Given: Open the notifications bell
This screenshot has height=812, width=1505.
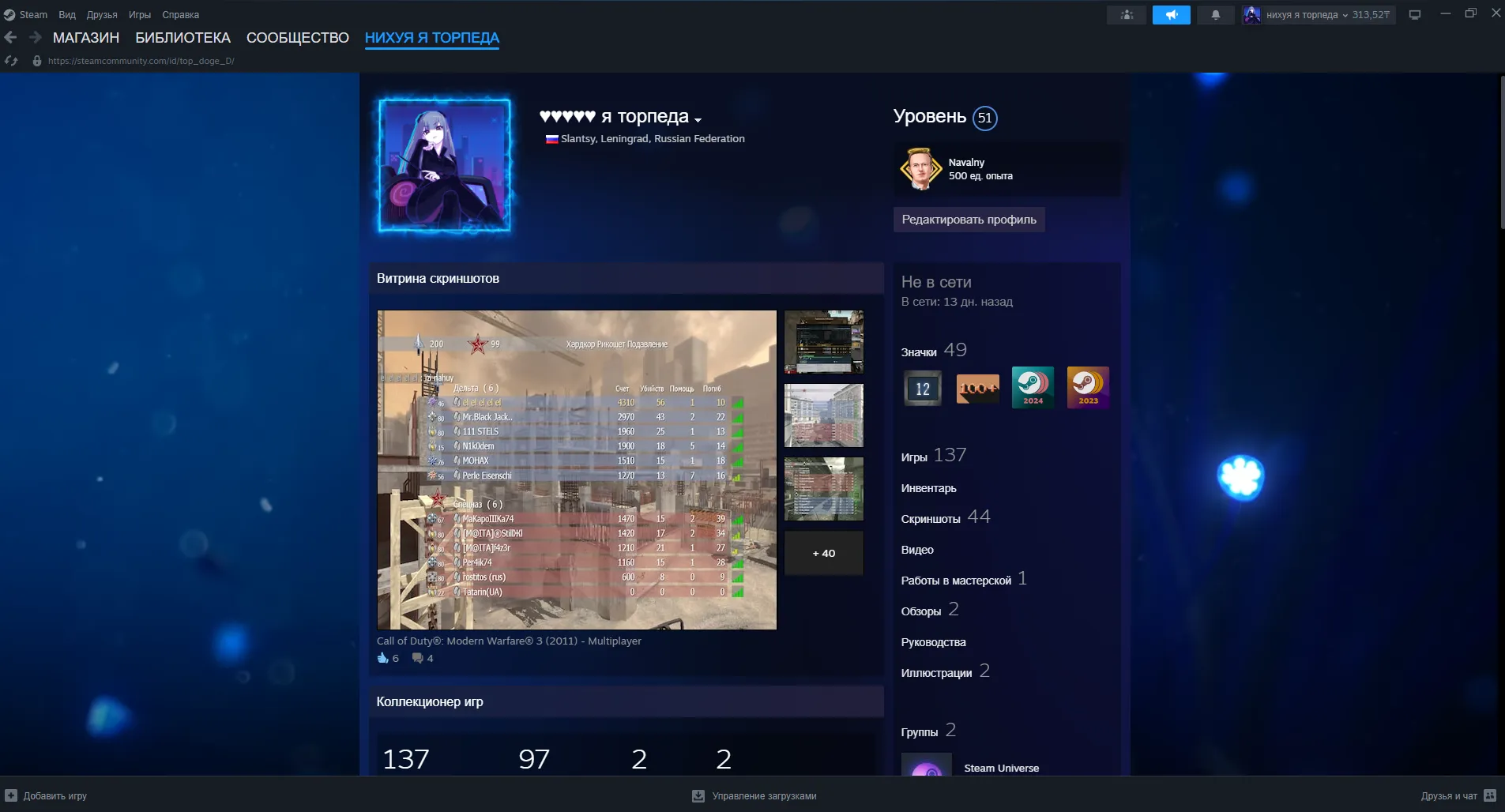Looking at the screenshot, I should pos(1216,15).
